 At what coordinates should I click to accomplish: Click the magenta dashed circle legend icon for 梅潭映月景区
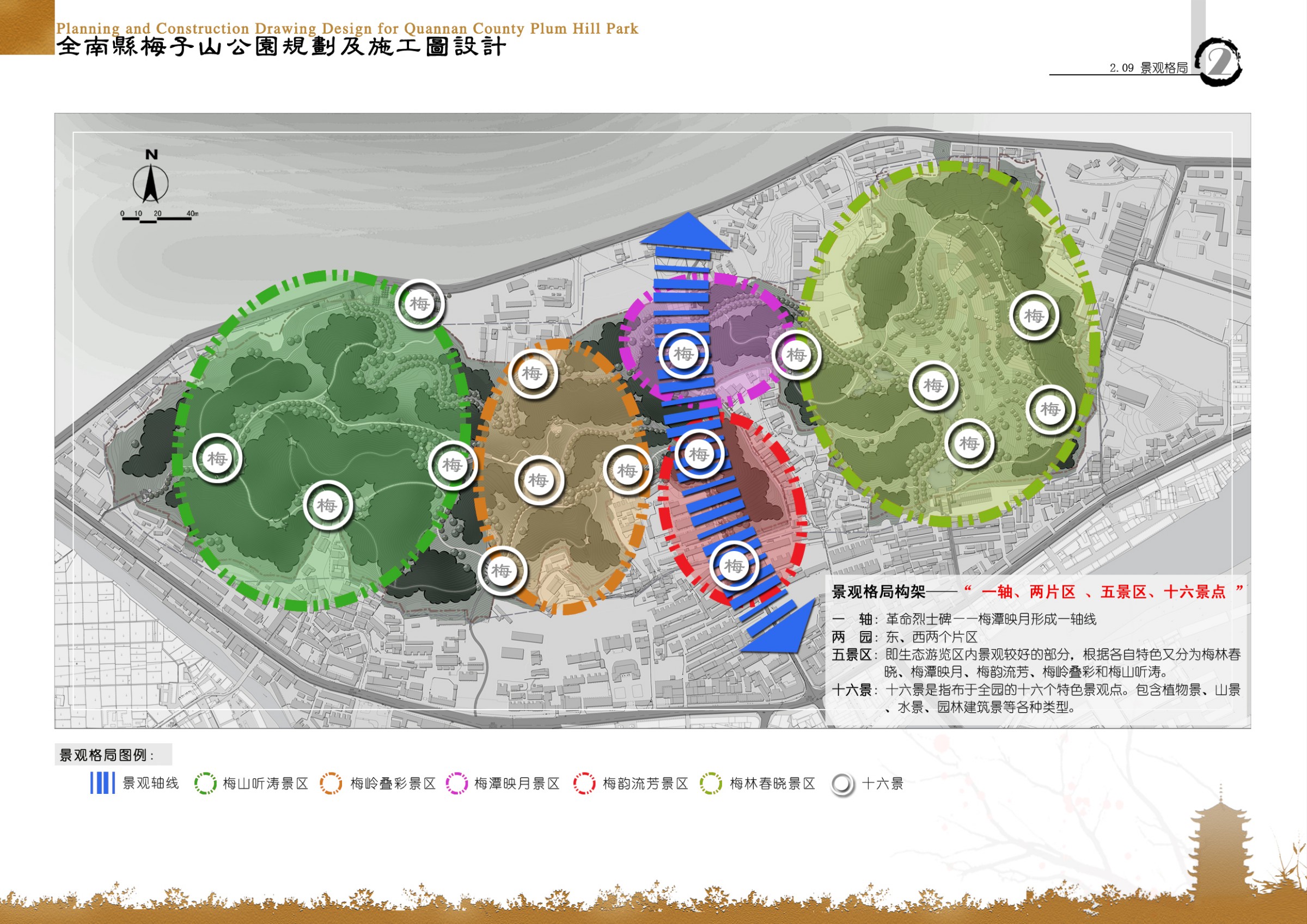(456, 784)
